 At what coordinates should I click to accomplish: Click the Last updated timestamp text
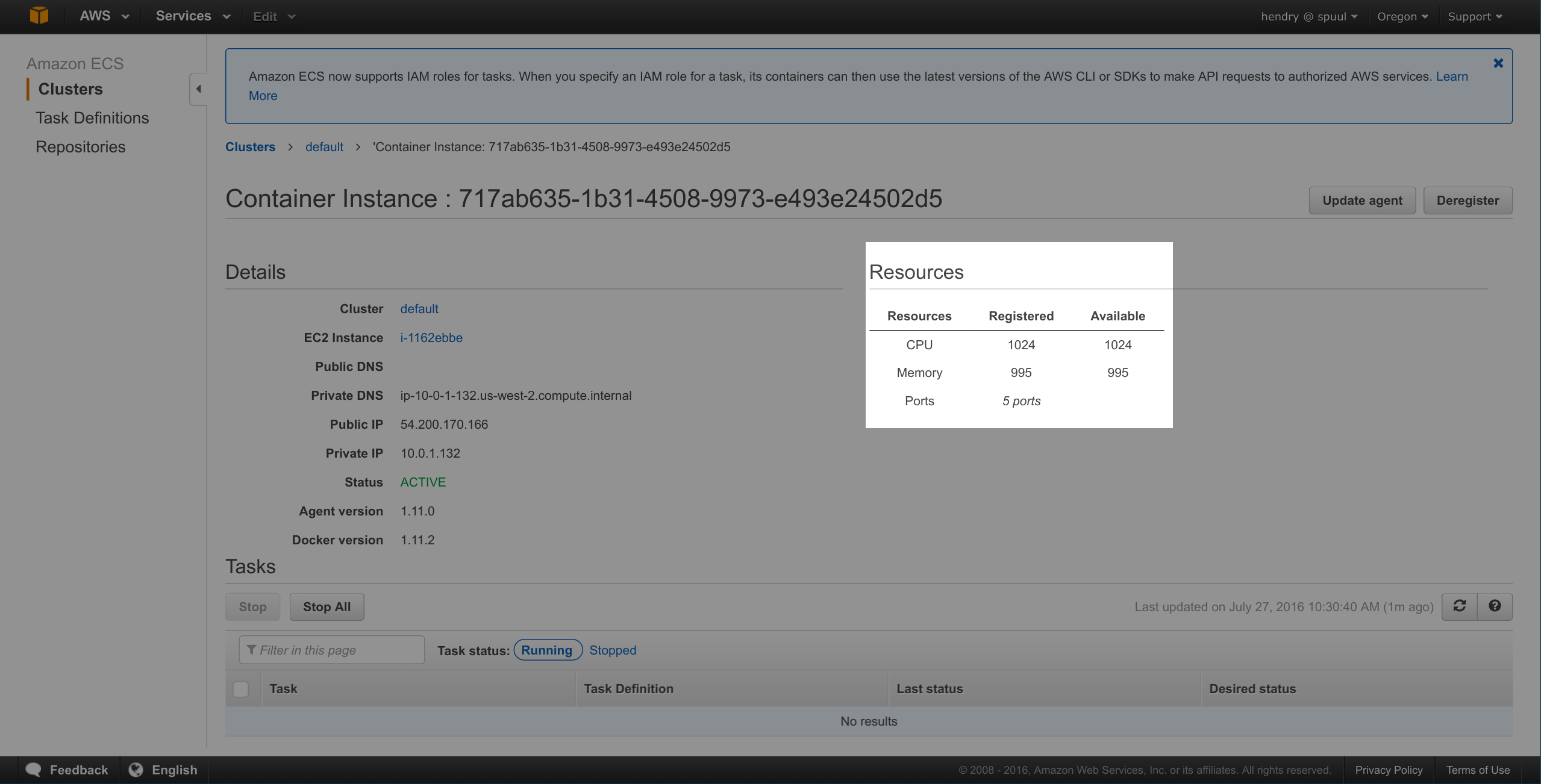click(x=1284, y=607)
